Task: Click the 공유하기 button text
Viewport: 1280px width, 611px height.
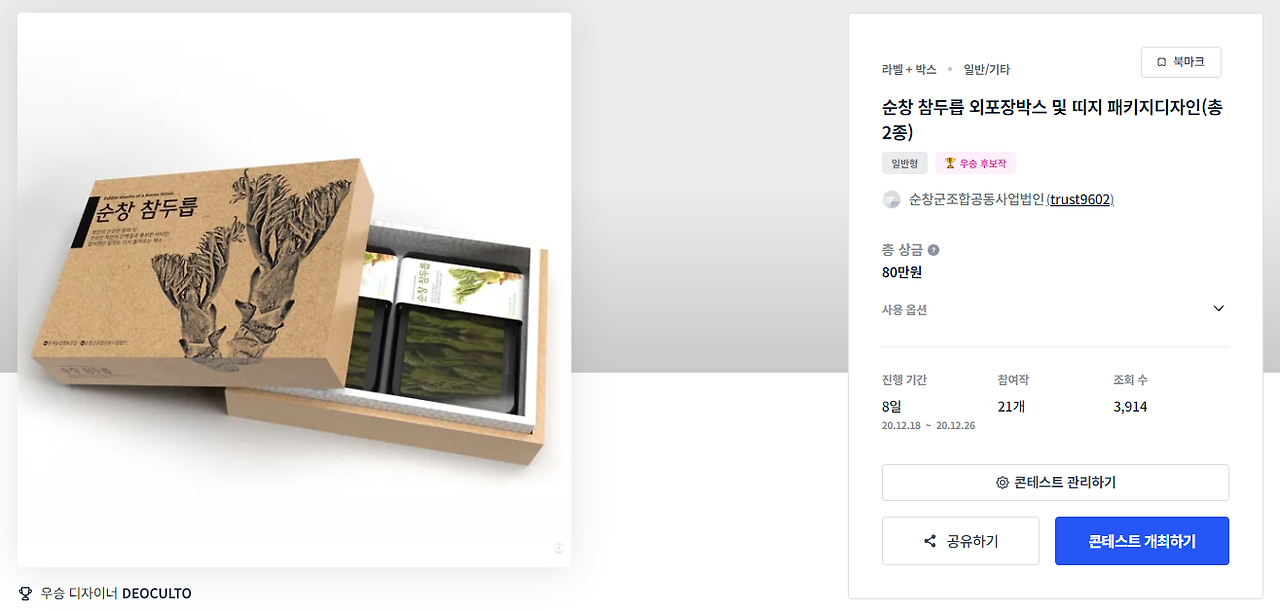Action: coord(972,541)
